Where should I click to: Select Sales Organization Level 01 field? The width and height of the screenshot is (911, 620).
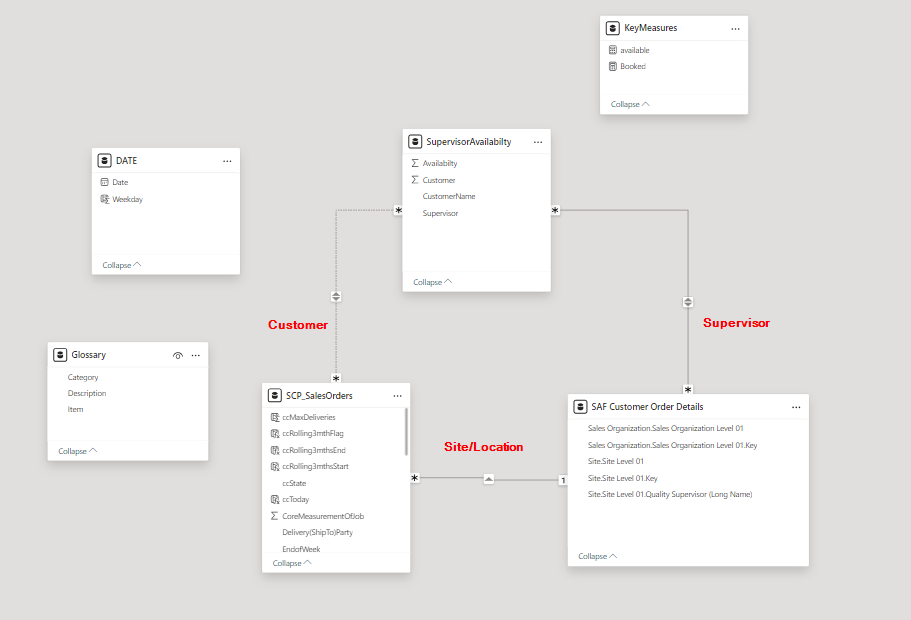pyautogui.click(x=665, y=428)
